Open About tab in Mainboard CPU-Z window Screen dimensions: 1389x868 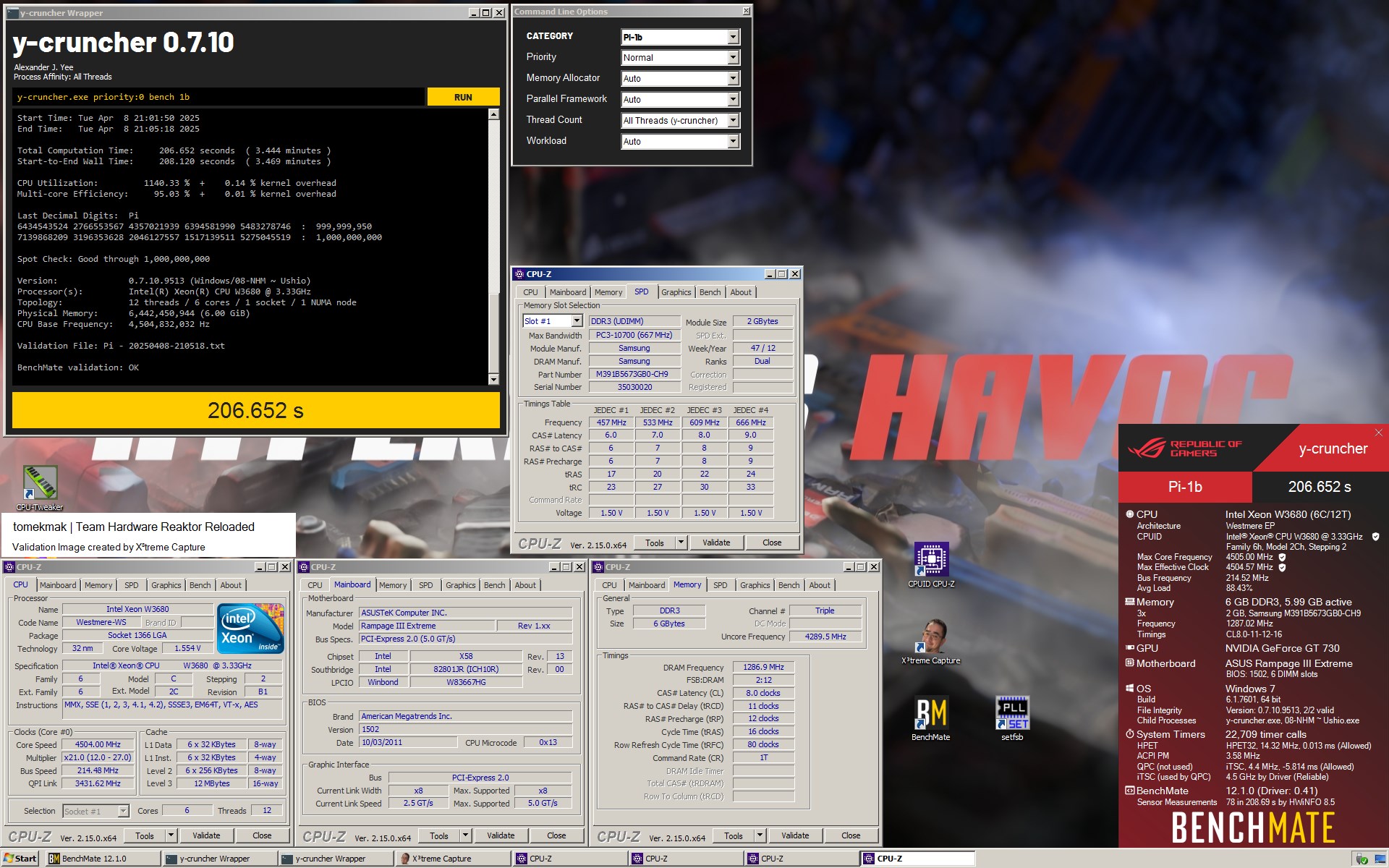525,585
